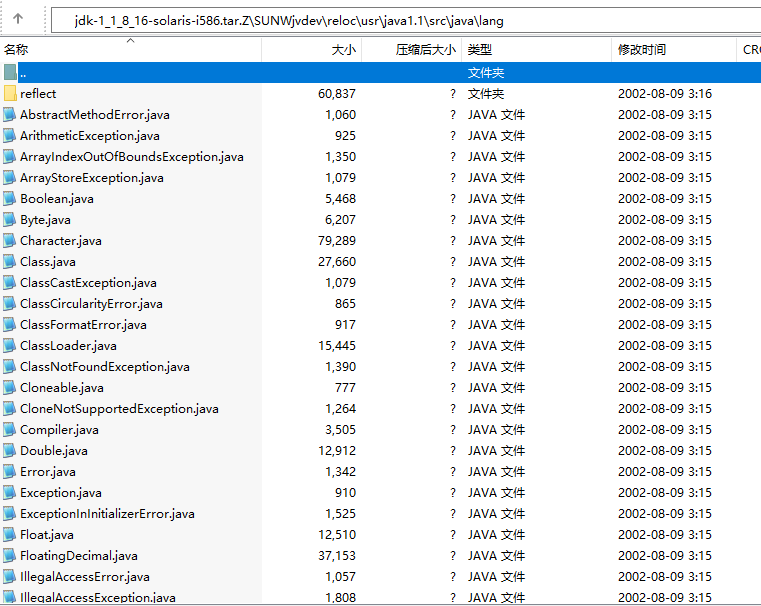Click the ClassLoader.java file icon

[10, 346]
